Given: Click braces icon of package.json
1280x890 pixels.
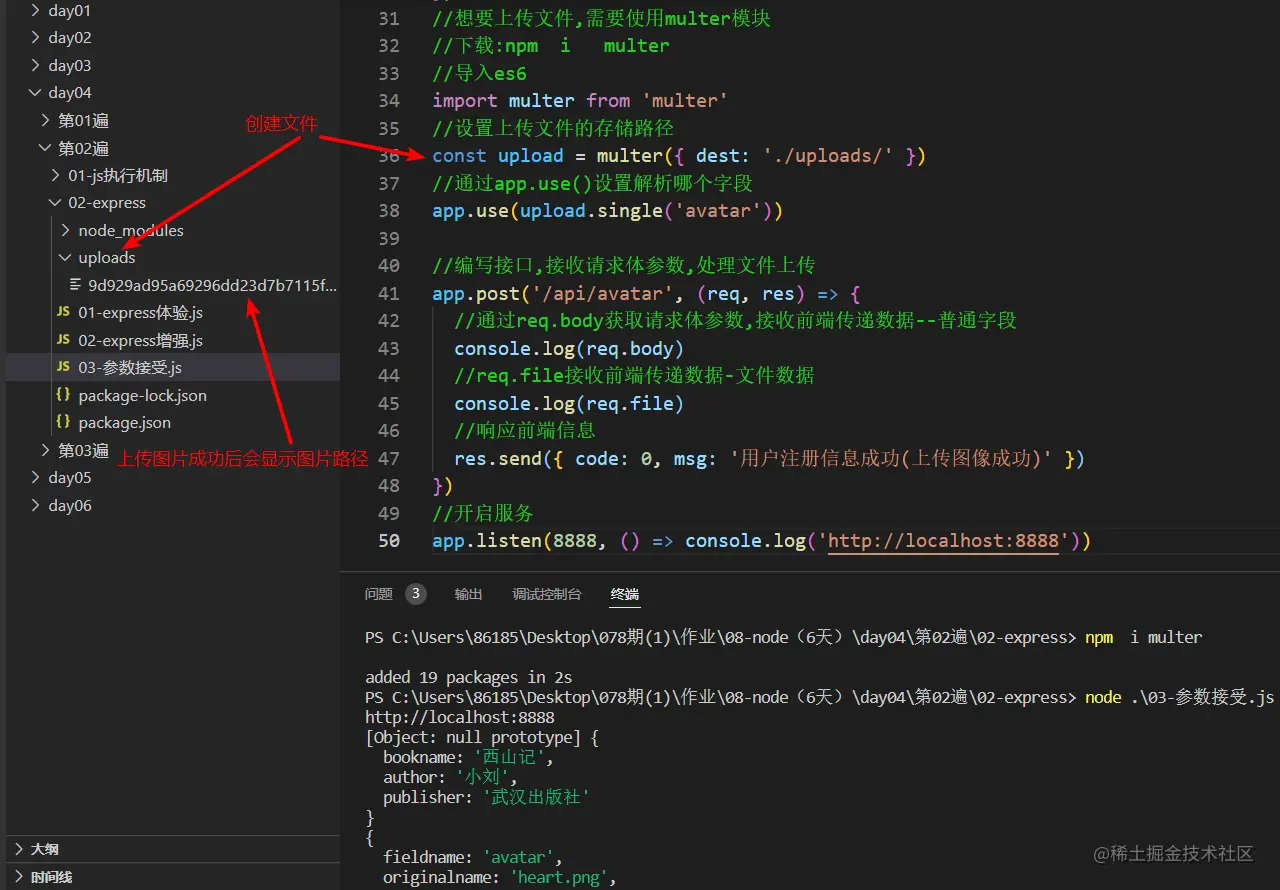Looking at the screenshot, I should [x=63, y=423].
